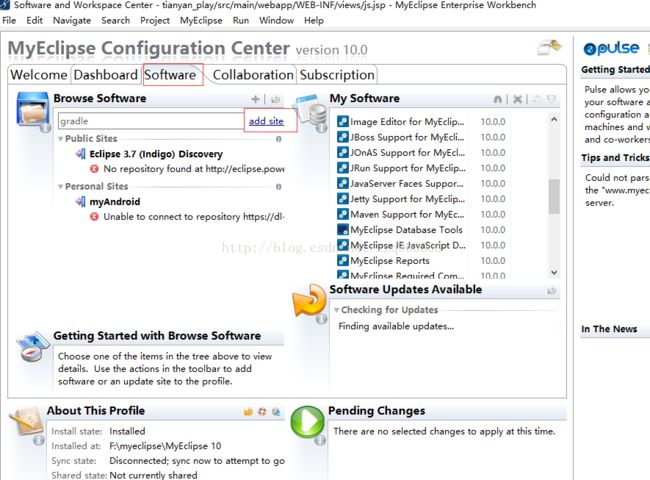This screenshot has width=650, height=480.
Task: Open the Window menu
Action: (x=276, y=20)
